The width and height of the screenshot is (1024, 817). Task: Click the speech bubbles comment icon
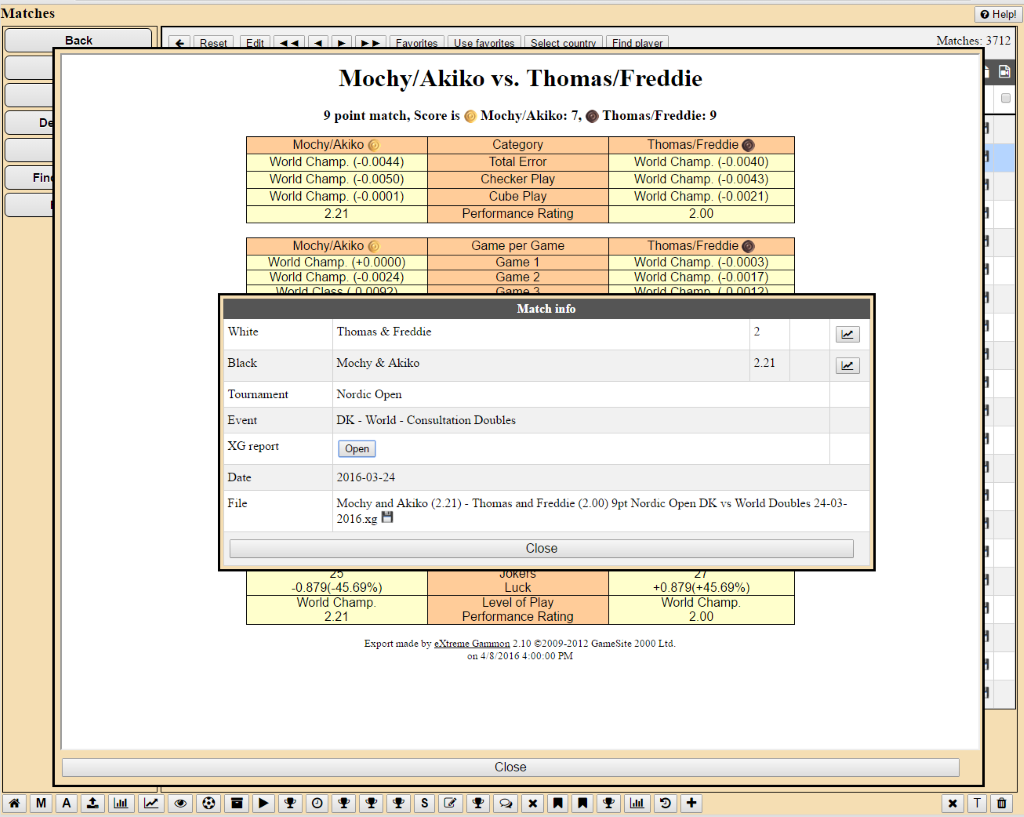click(505, 803)
